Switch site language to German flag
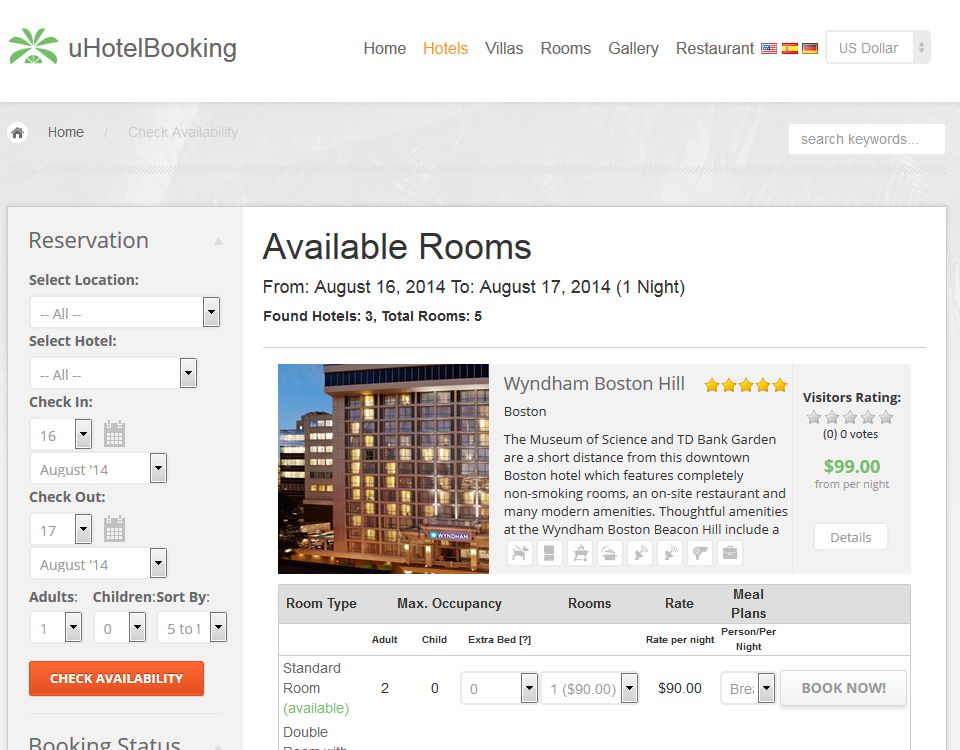 pyautogui.click(x=810, y=48)
